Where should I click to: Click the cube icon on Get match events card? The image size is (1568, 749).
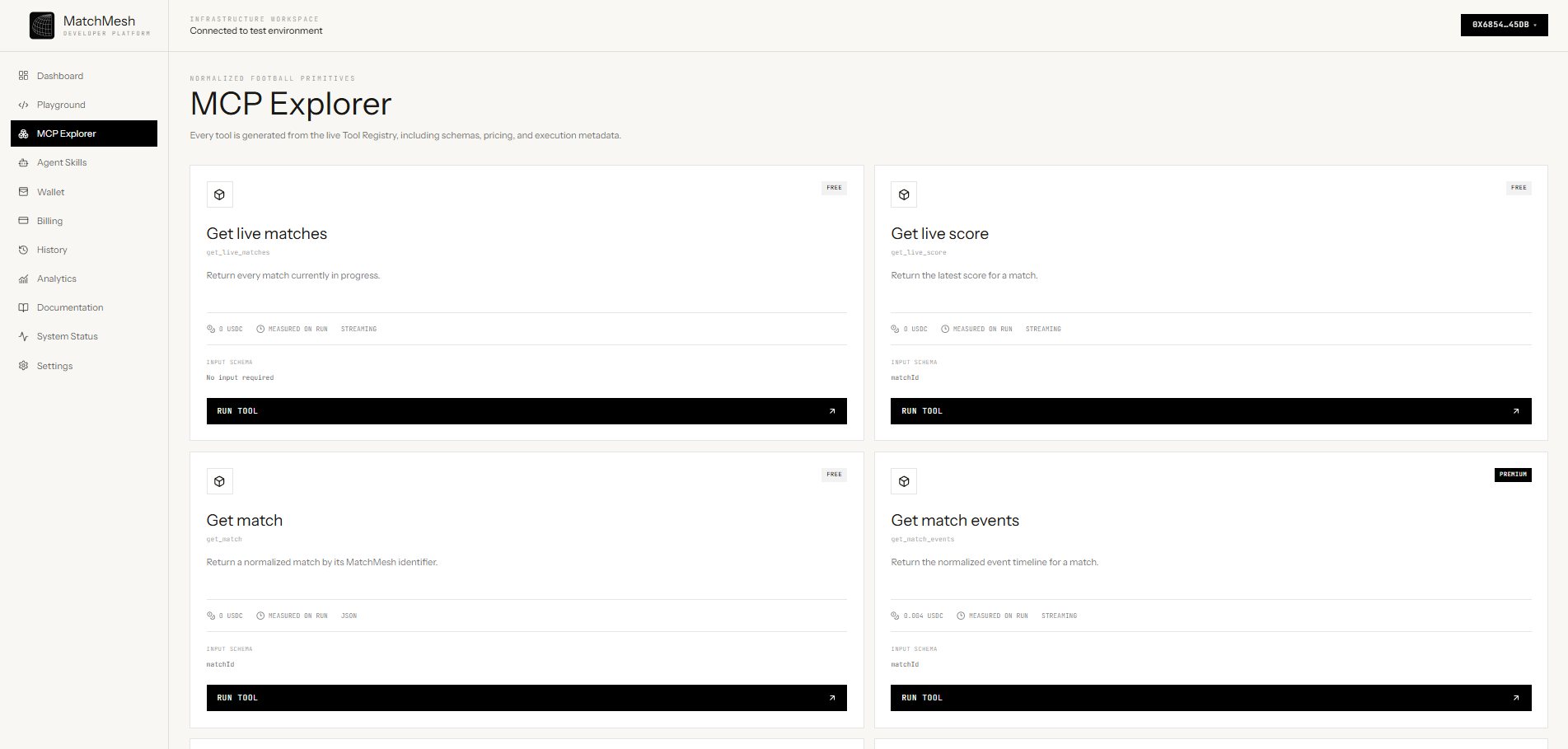pos(904,481)
